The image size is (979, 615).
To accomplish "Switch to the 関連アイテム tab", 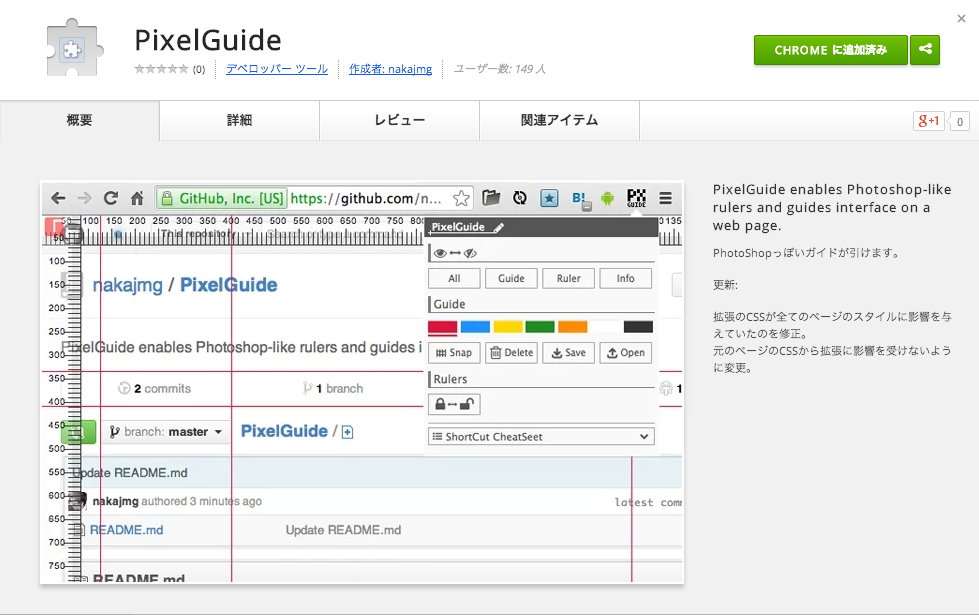I will click(559, 121).
